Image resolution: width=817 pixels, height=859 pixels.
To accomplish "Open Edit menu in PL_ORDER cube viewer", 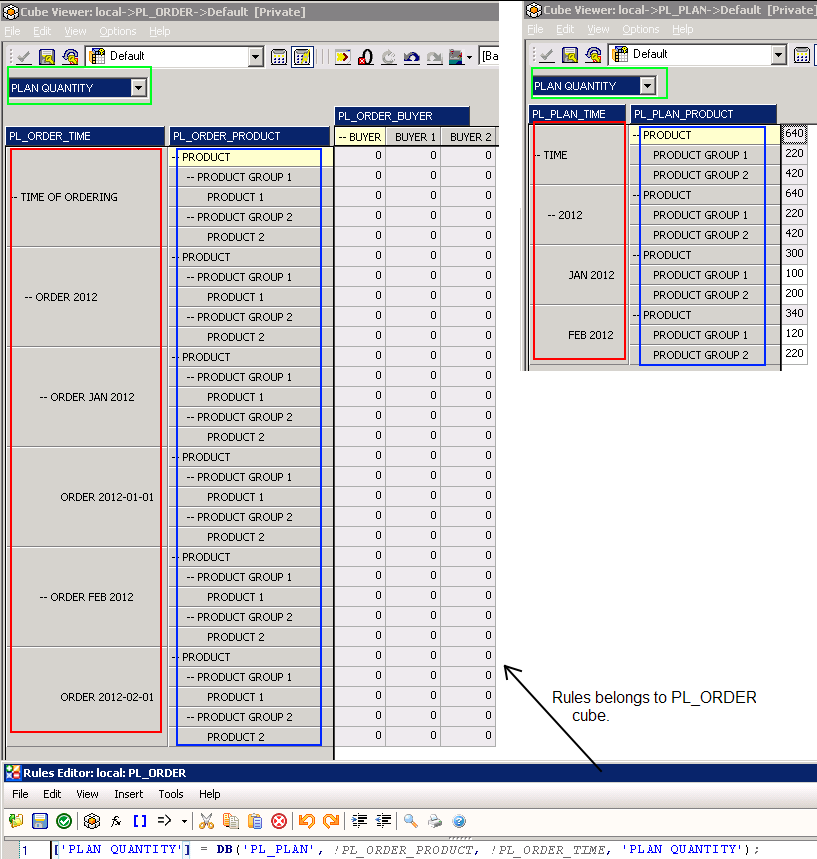I will click(42, 31).
